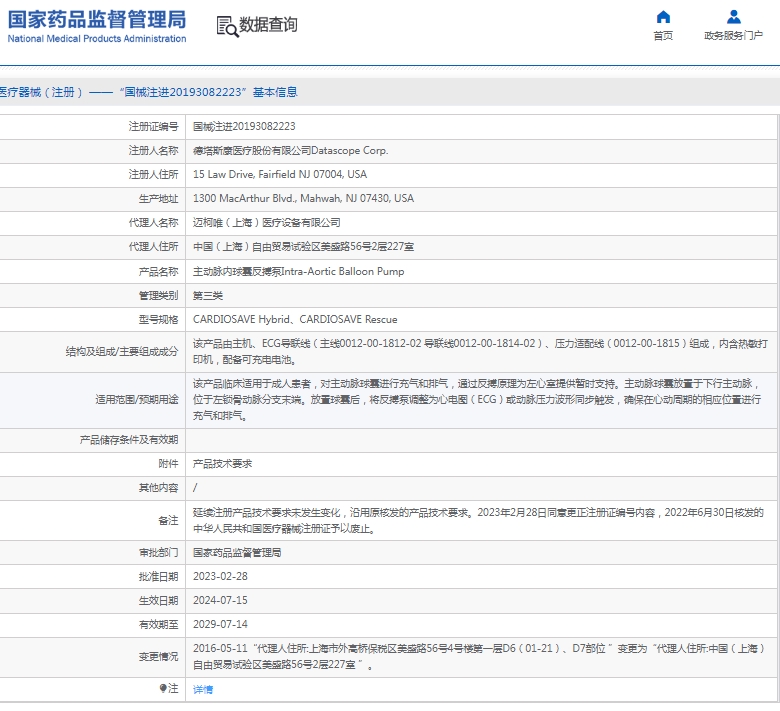
Task: Click the 注册人名称 row label
Action: click(x=153, y=150)
